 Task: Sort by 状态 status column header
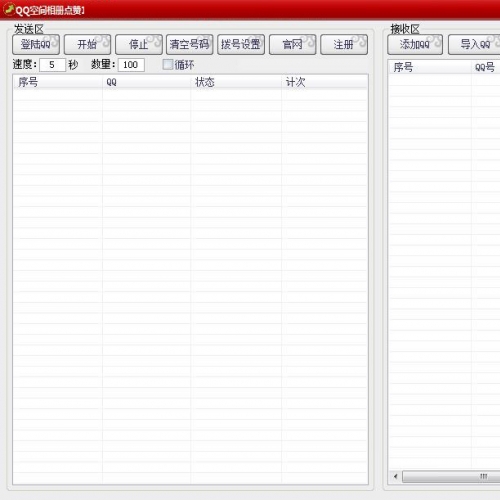[236, 82]
